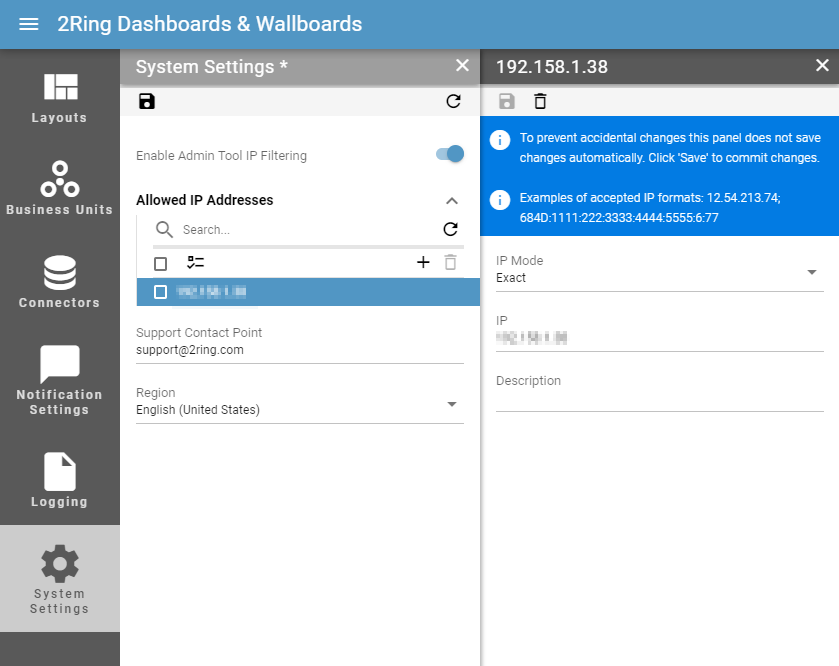The width and height of the screenshot is (839, 666).
Task: Click the IP input field
Action: (660, 338)
